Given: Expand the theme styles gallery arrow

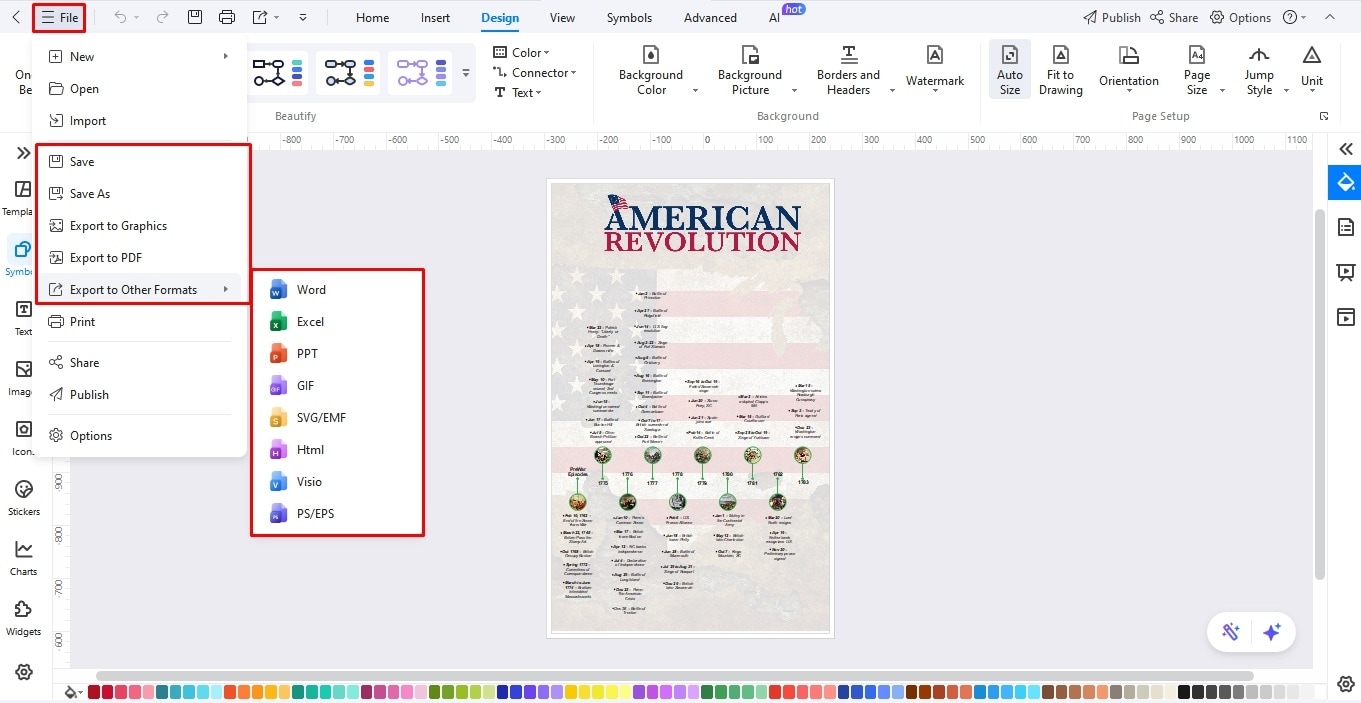Looking at the screenshot, I should tap(465, 73).
